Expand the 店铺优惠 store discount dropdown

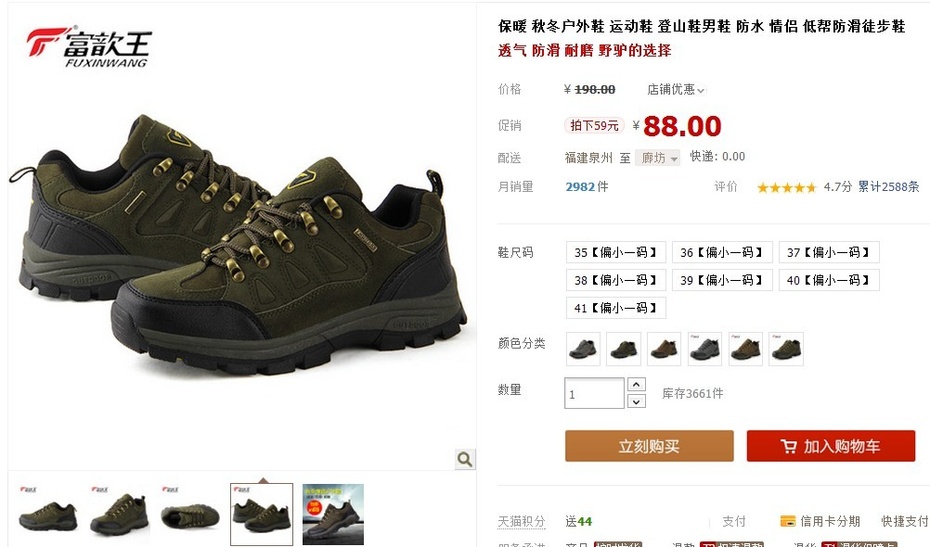pos(676,90)
